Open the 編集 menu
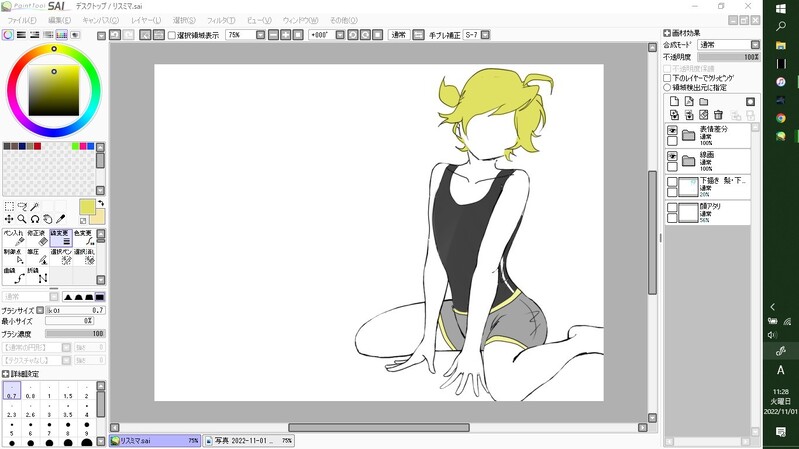The height and width of the screenshot is (449, 799). 60,20
